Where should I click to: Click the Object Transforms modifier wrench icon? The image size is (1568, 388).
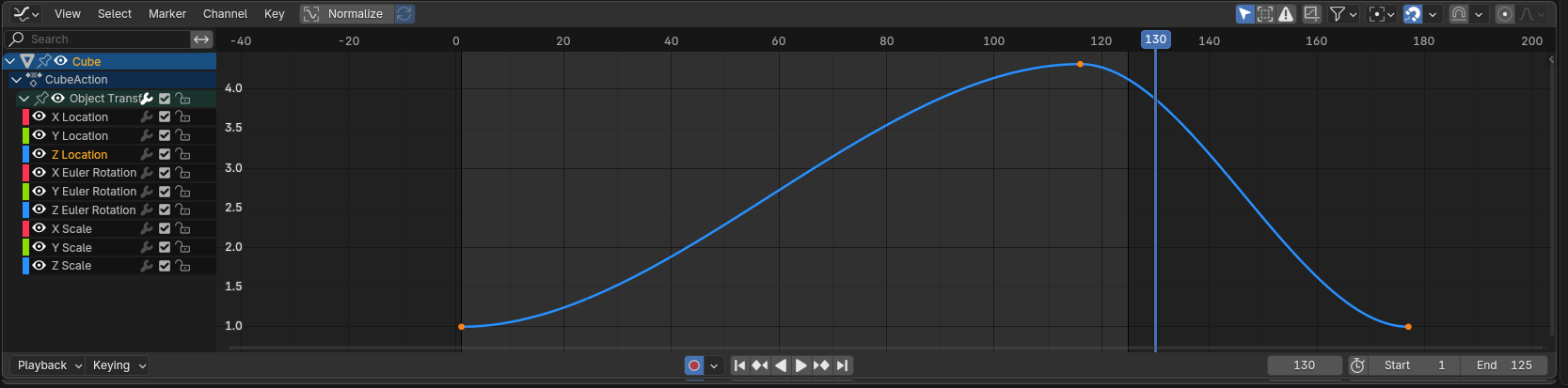tap(147, 99)
